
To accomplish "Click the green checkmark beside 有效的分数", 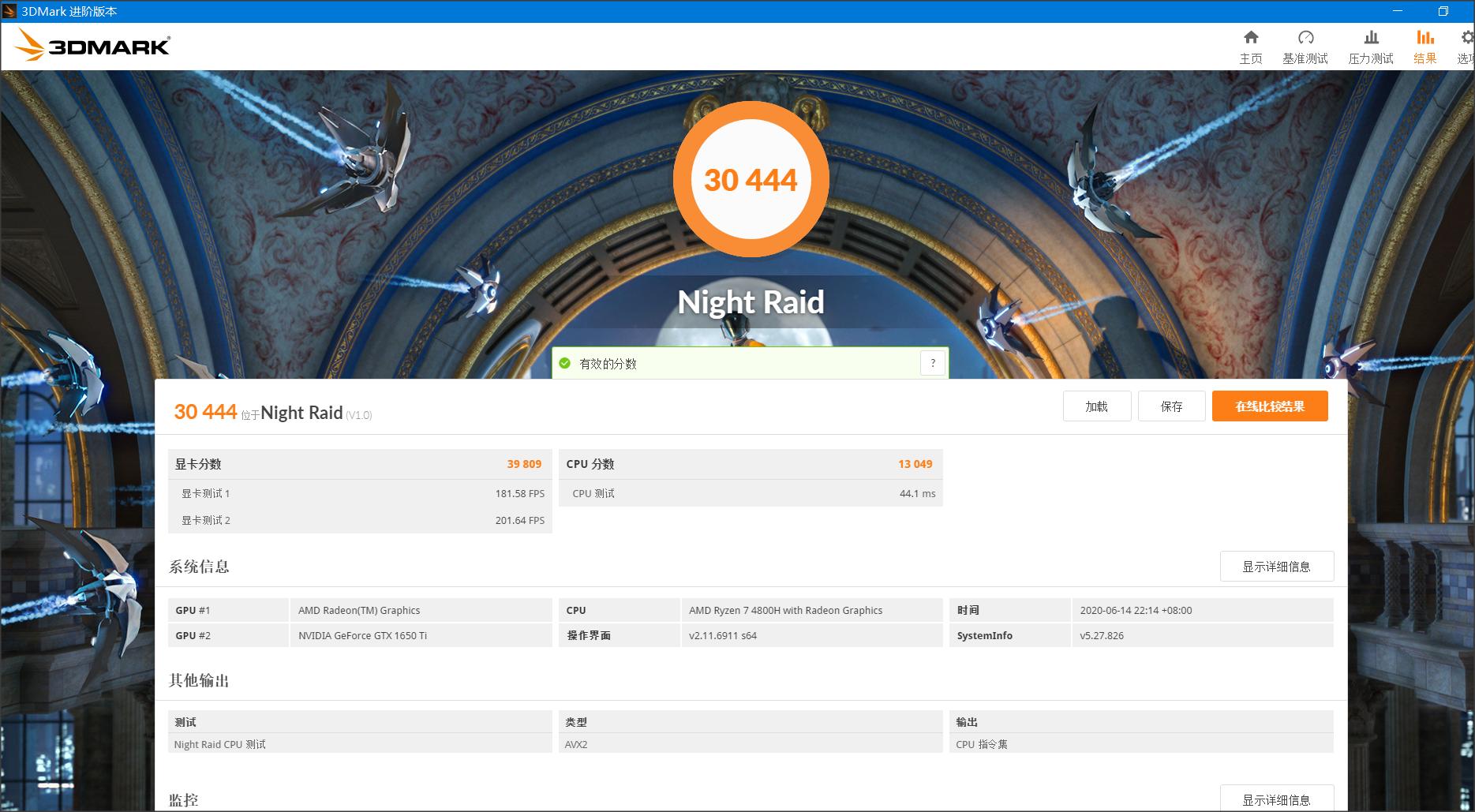I will click(x=564, y=363).
